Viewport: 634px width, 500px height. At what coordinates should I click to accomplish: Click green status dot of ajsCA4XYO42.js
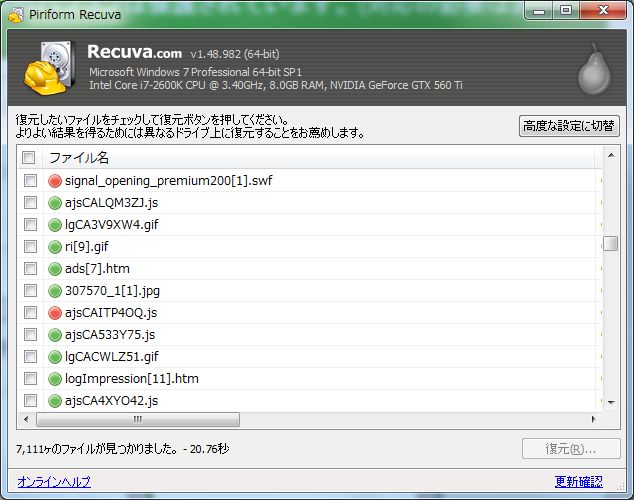[x=55, y=401]
